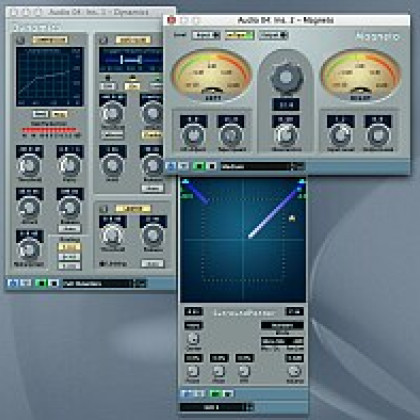Viewport: 420px width, 420px height.
Task: Open first dropdown after Level label in Magneto
Action: pos(206,35)
